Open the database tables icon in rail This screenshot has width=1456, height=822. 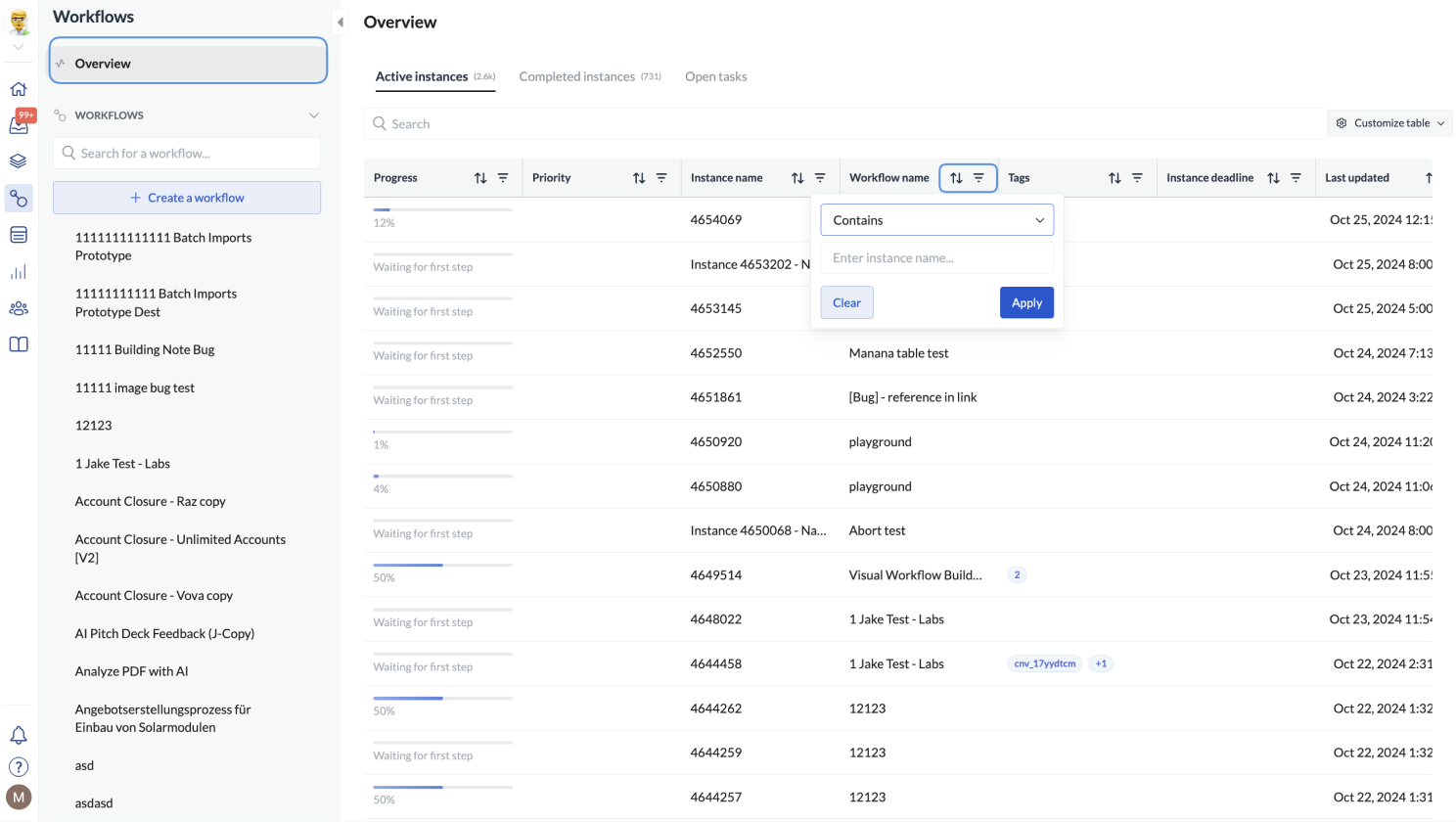tap(19, 235)
